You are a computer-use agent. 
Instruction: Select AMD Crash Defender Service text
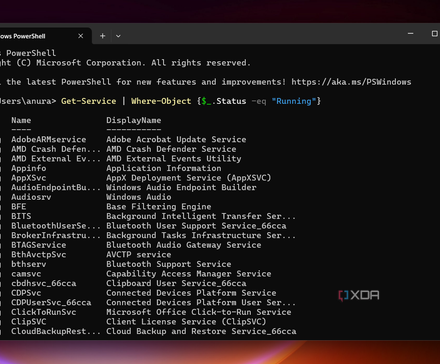(x=171, y=149)
